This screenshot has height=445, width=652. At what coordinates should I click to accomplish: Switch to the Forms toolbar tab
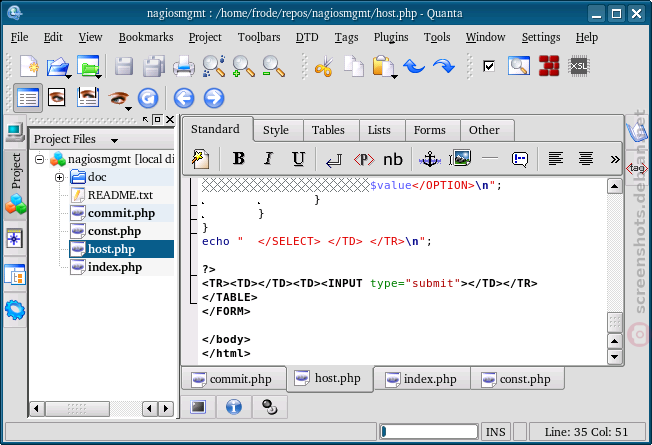tap(432, 130)
